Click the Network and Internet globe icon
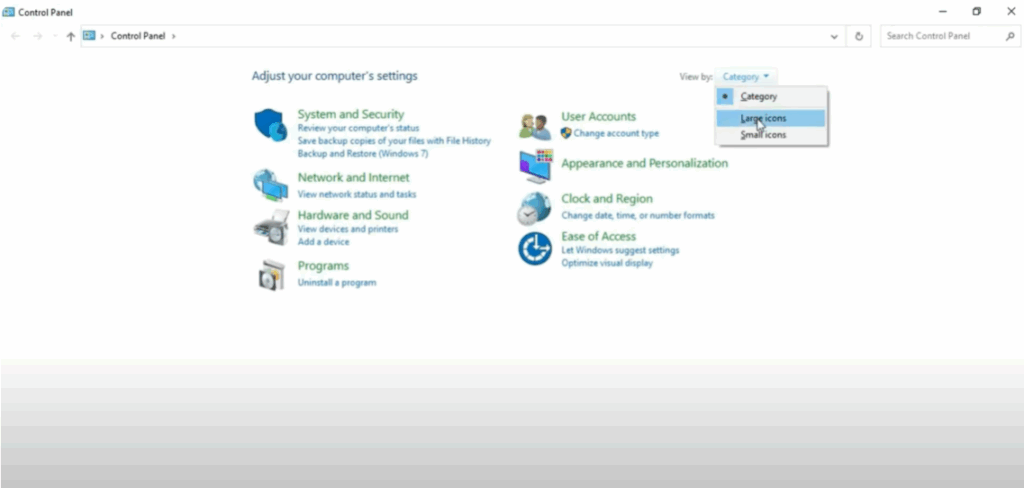Image resolution: width=1024 pixels, height=488 pixels. pos(271,185)
